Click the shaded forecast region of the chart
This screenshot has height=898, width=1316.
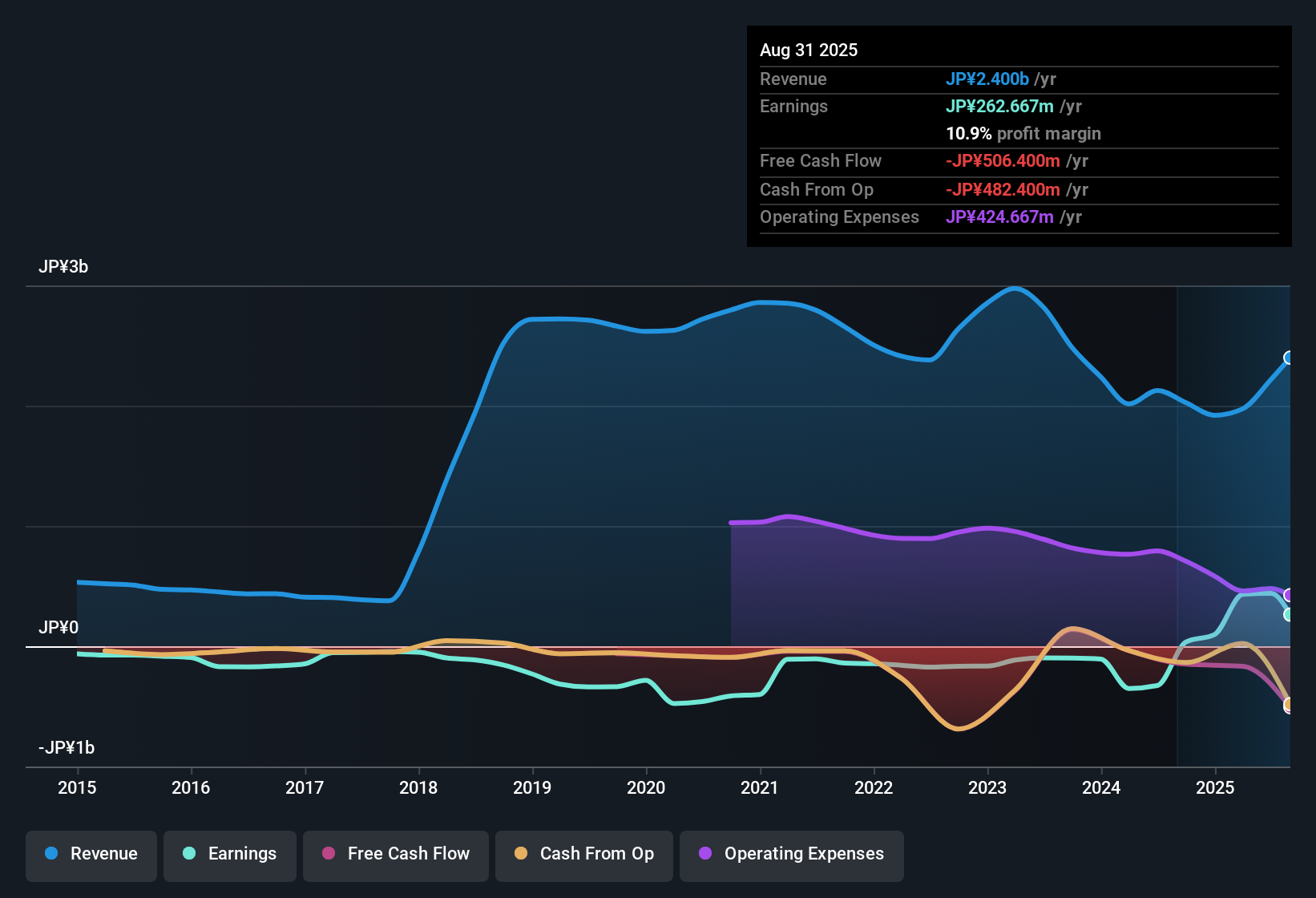pos(1234,481)
